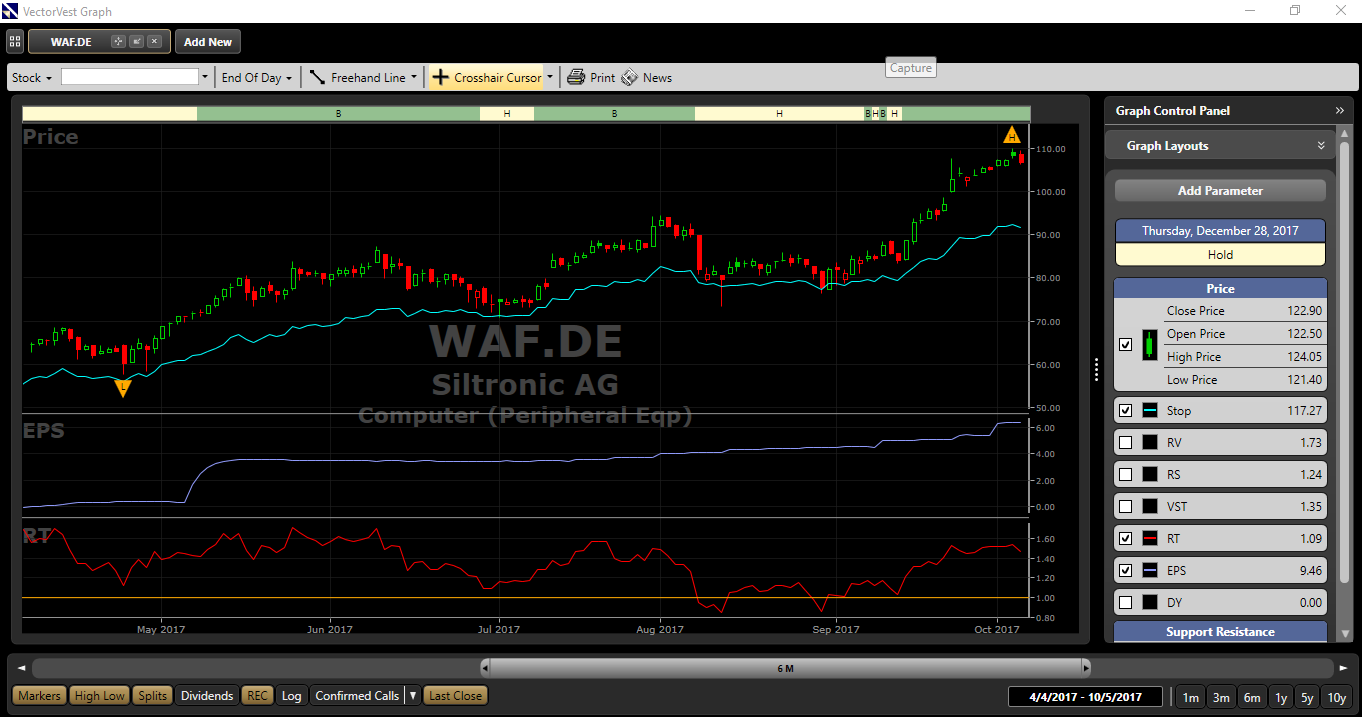Image resolution: width=1362 pixels, height=717 pixels.
Task: Enable the VST checkbox
Action: (1126, 507)
